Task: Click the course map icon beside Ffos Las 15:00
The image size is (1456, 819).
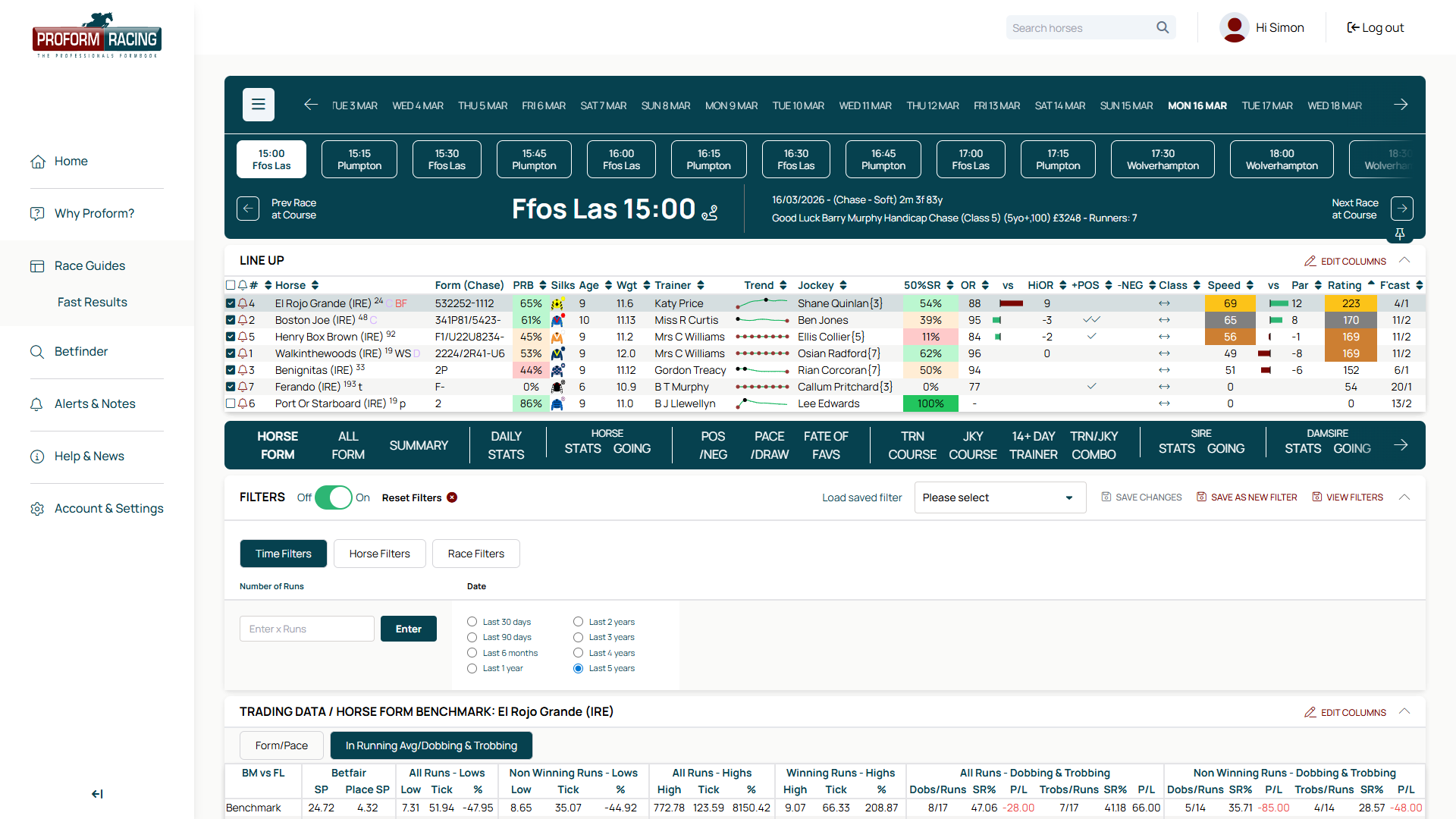Action: (710, 213)
